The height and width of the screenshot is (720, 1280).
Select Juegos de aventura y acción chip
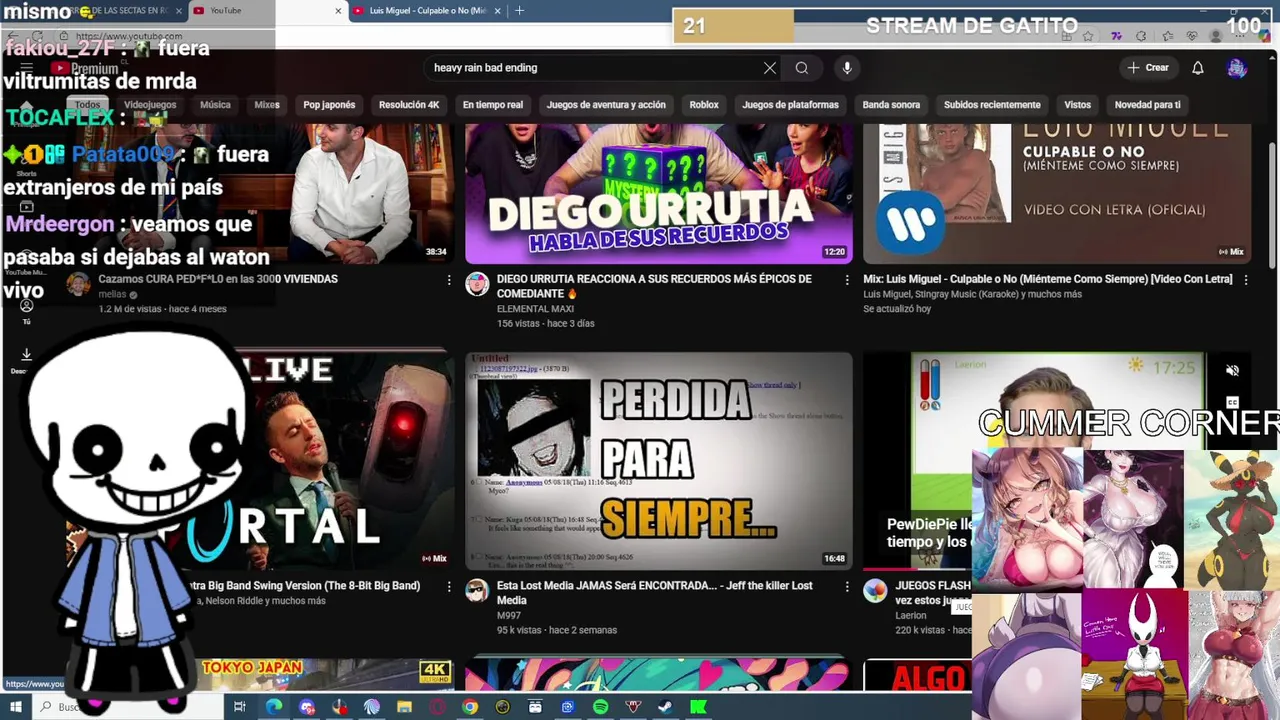click(x=606, y=105)
